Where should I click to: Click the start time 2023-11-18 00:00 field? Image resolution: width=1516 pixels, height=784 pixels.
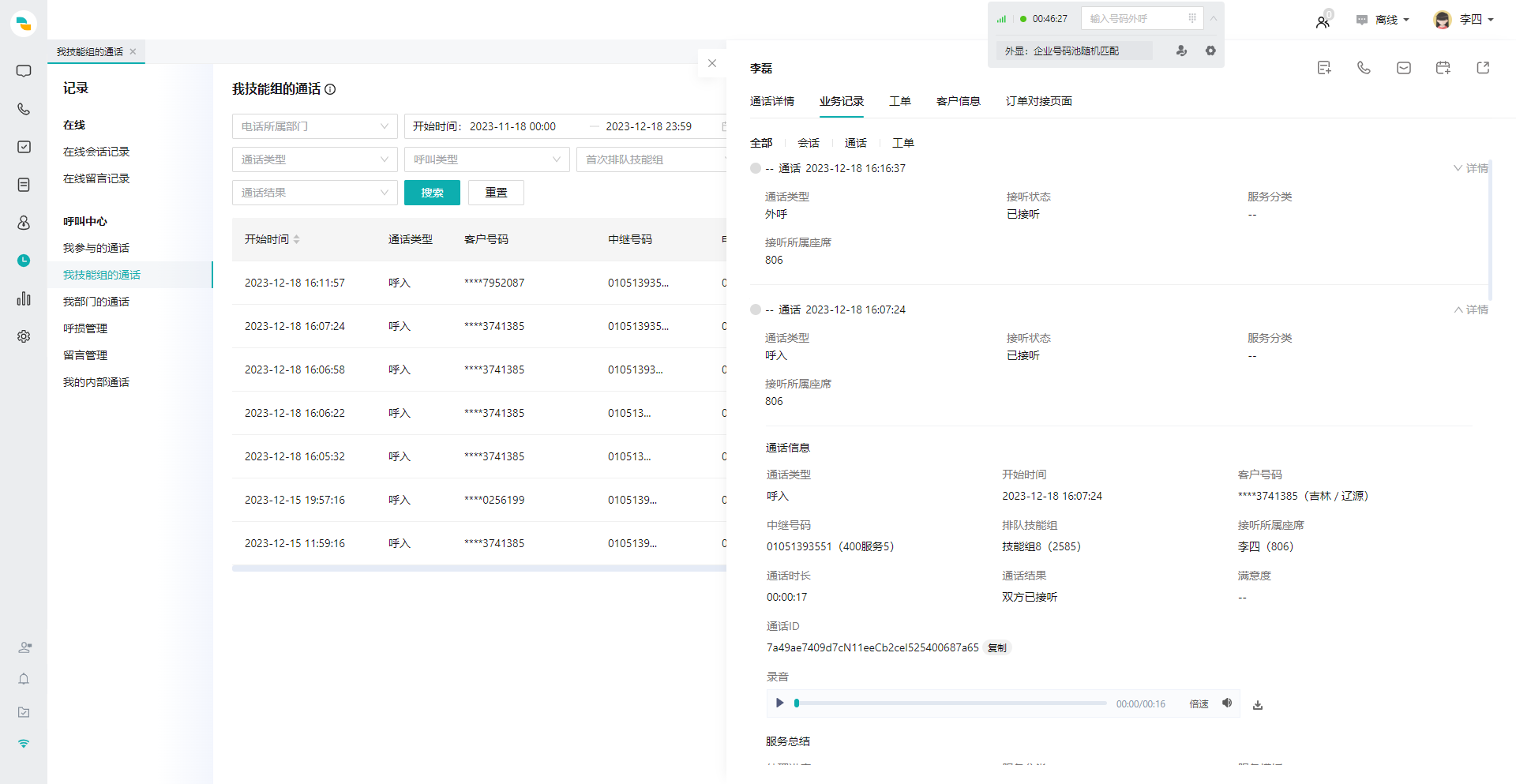coord(512,126)
